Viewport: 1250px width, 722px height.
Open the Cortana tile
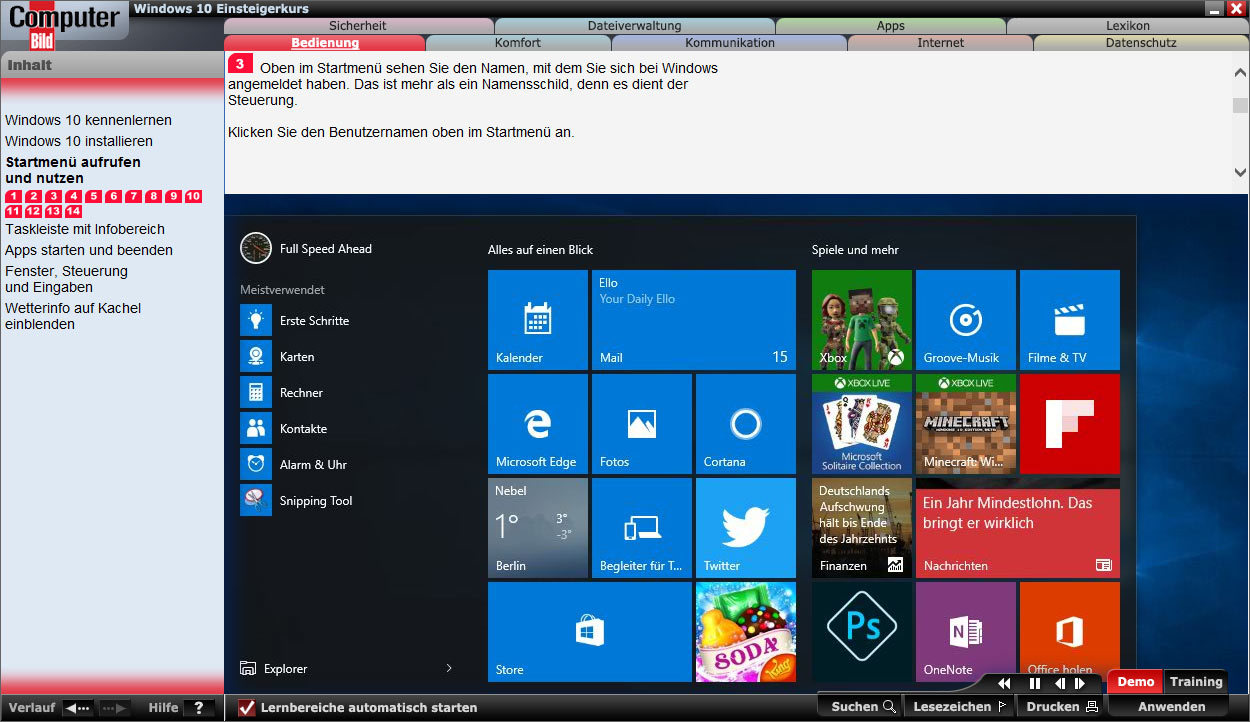tap(746, 424)
